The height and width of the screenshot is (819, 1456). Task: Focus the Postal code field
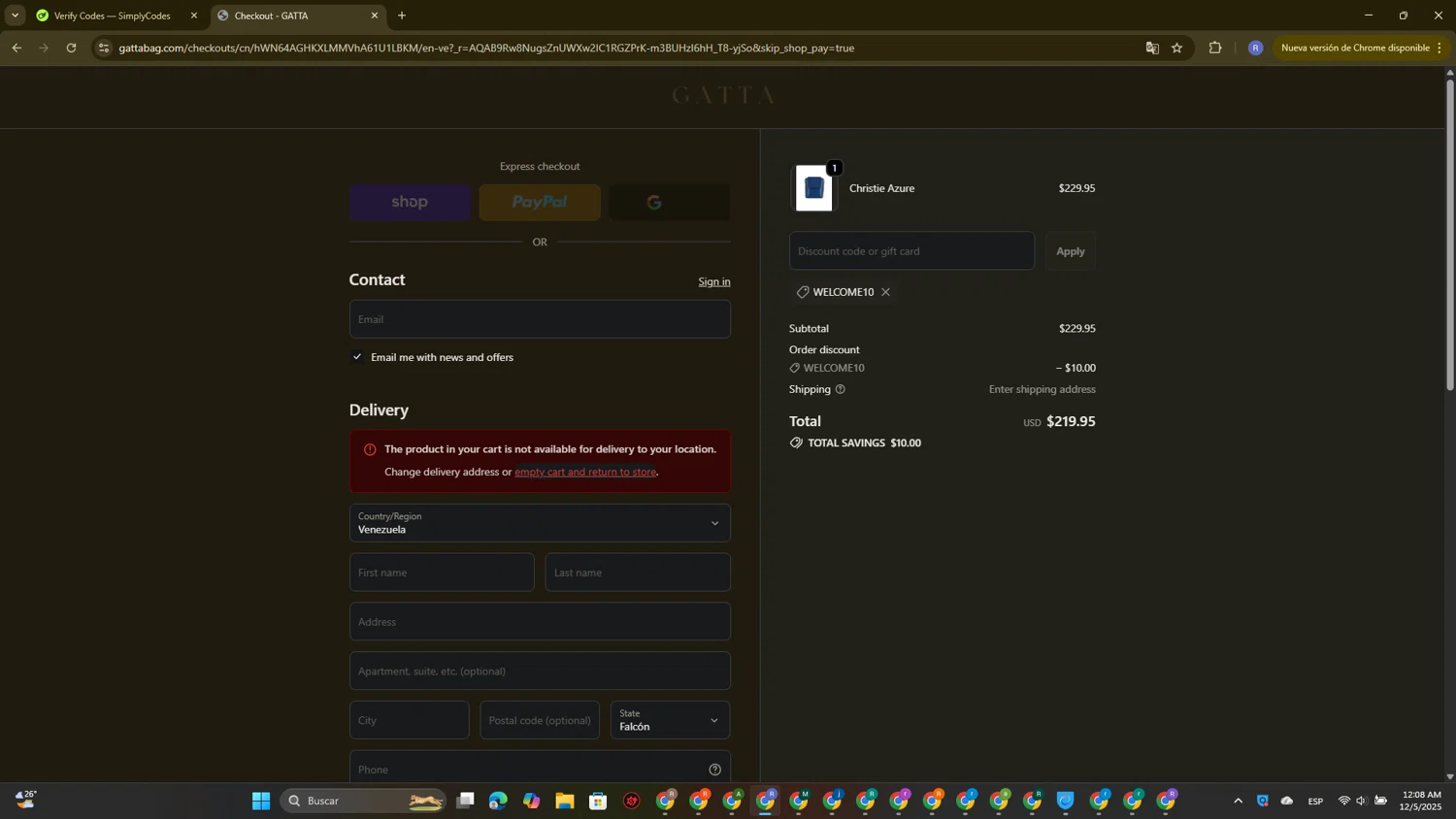point(540,720)
